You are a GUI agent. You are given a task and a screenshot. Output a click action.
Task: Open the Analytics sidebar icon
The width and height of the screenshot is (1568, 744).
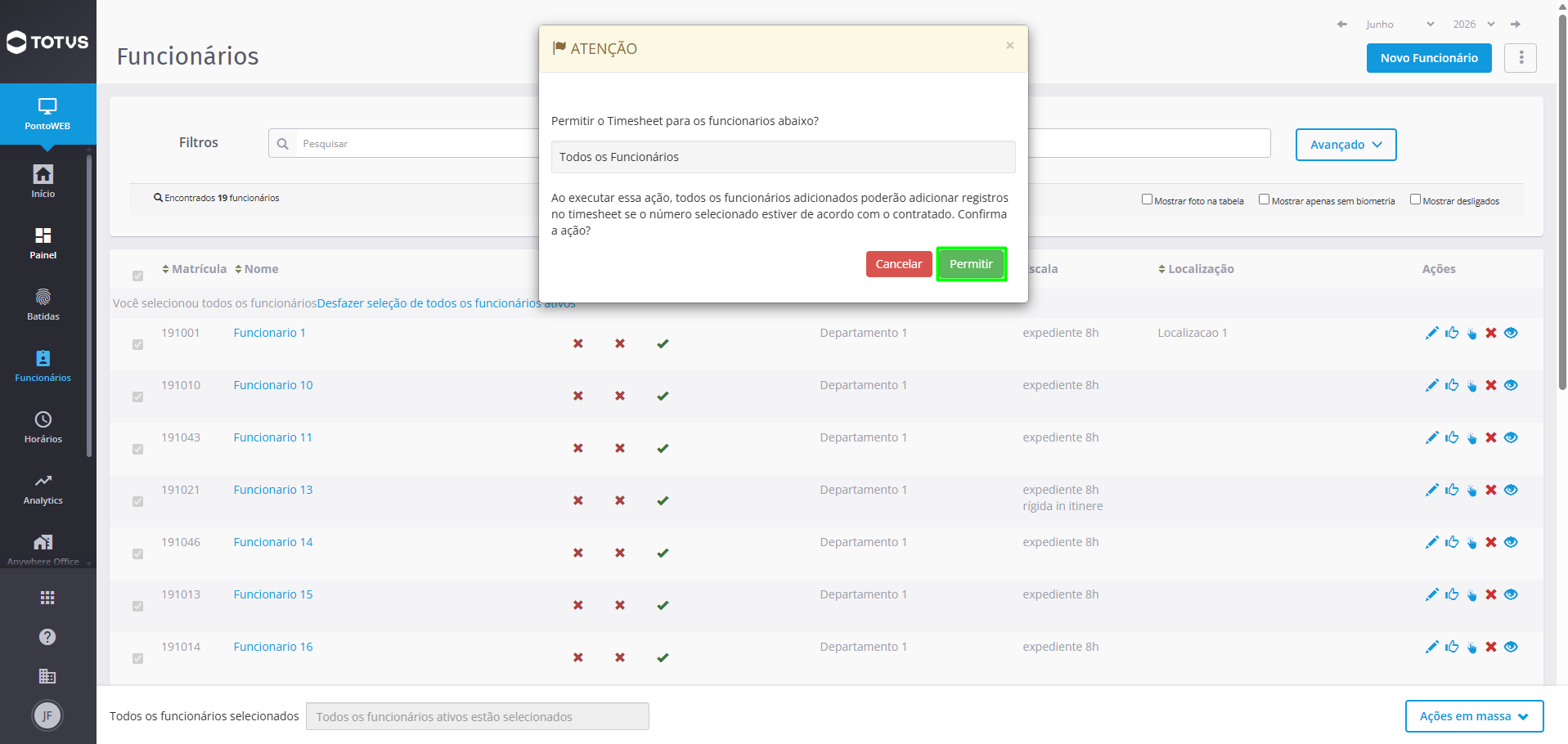(x=43, y=488)
